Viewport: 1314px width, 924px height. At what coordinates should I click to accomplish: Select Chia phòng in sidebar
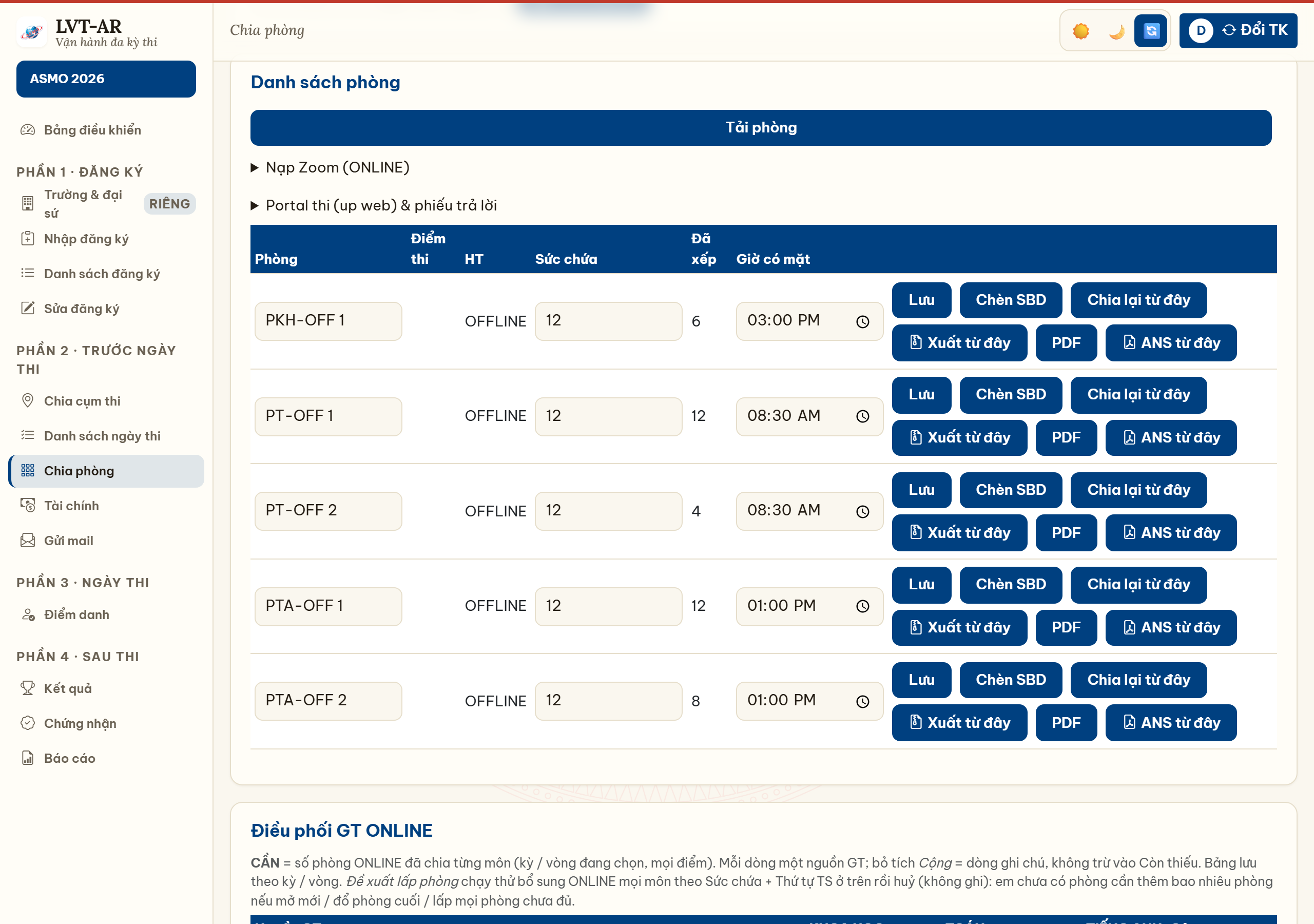point(106,471)
